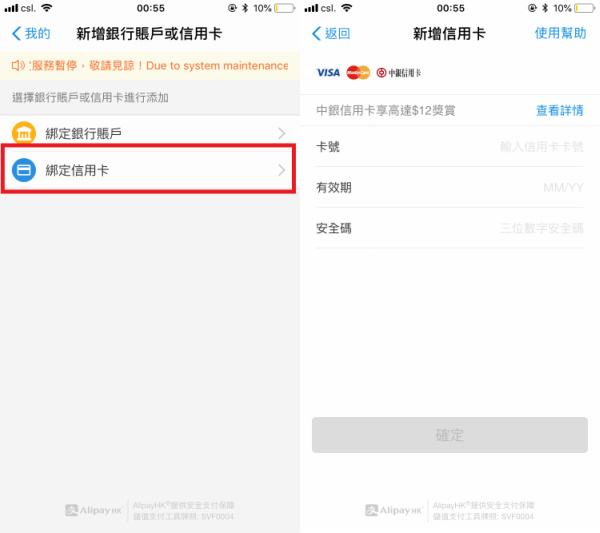Tap the left screen AlipayHK footer logo
Viewport: 600px width, 533px height.
pos(94,510)
